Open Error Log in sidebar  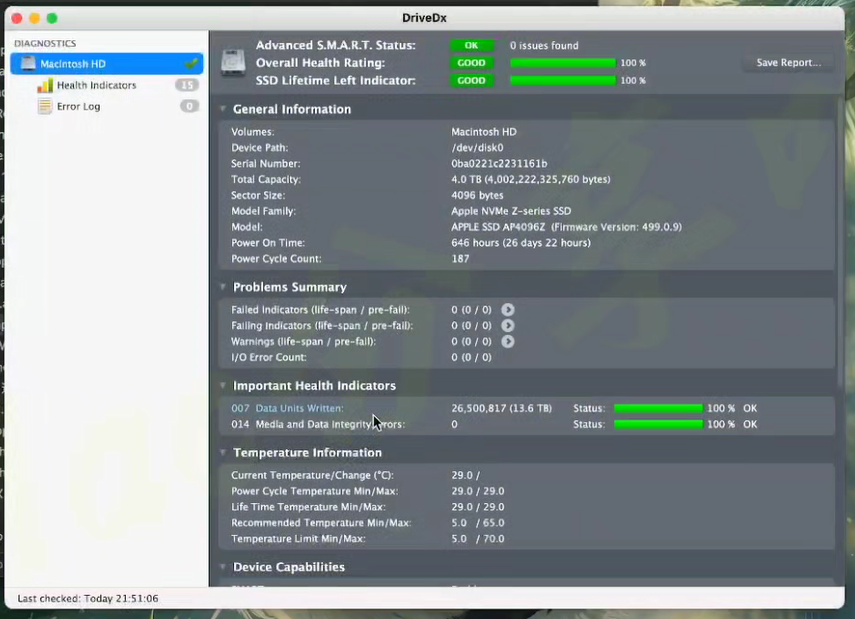pos(79,106)
